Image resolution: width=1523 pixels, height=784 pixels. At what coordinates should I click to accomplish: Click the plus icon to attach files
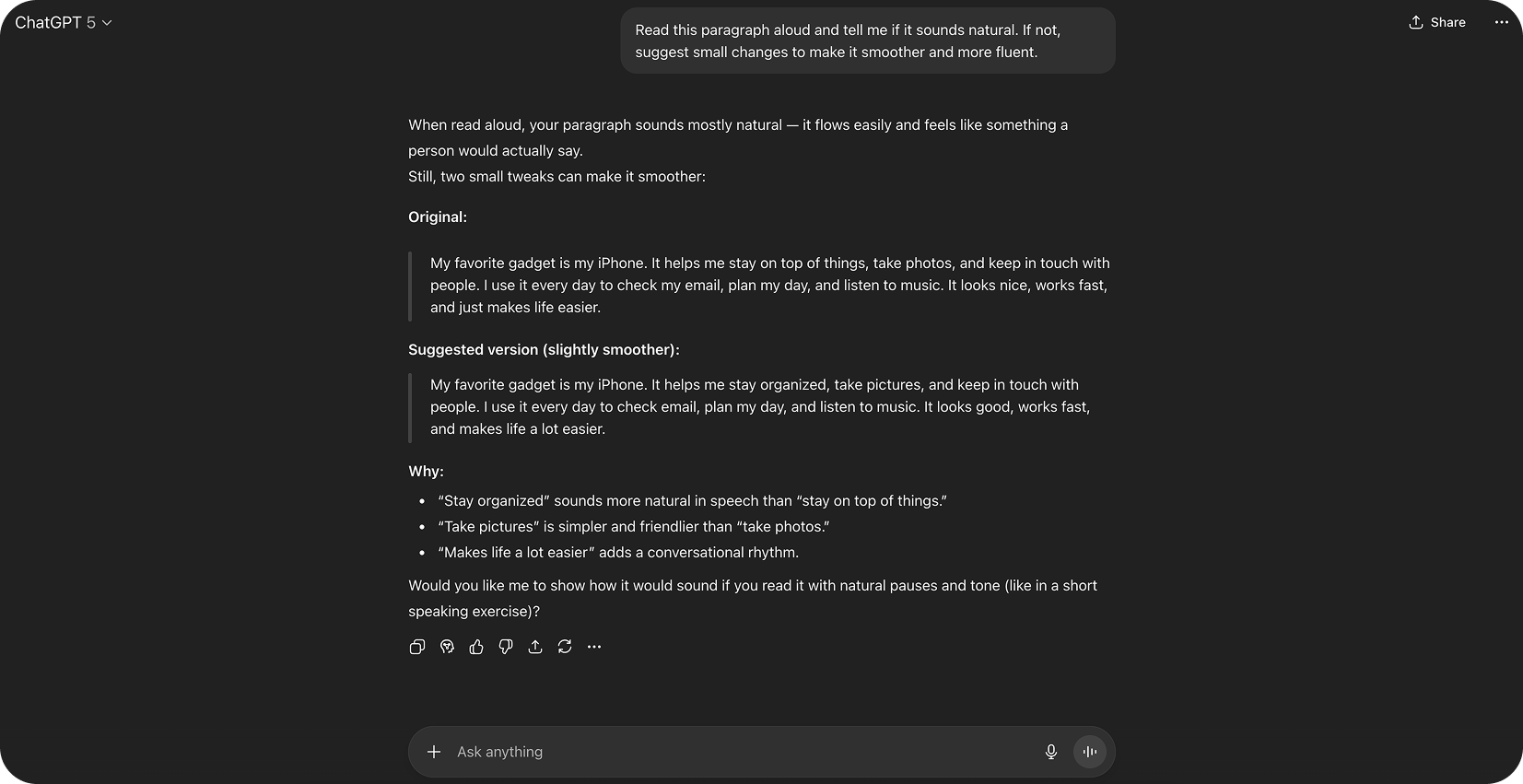coord(434,752)
